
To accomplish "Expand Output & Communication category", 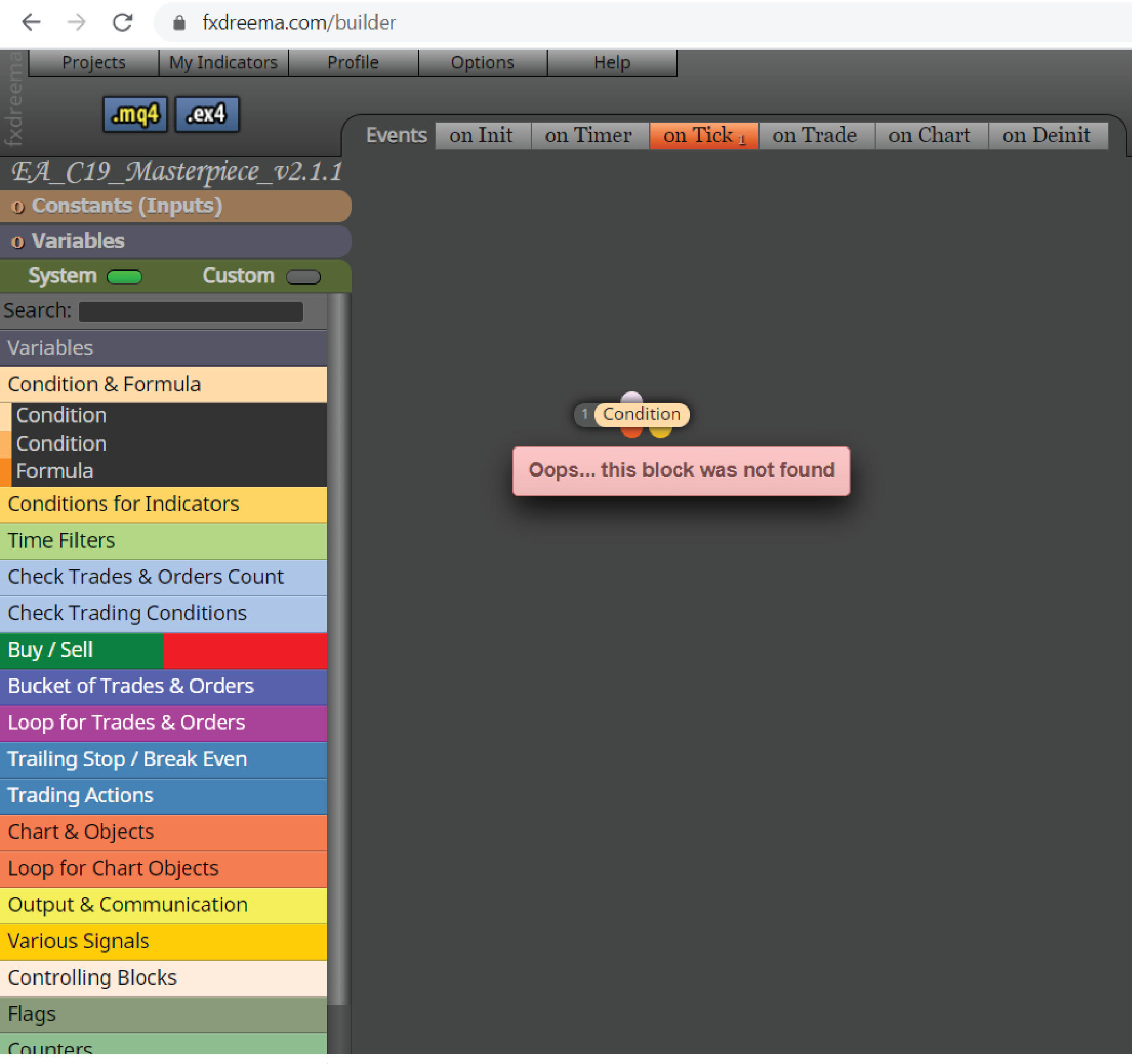I will tap(163, 905).
